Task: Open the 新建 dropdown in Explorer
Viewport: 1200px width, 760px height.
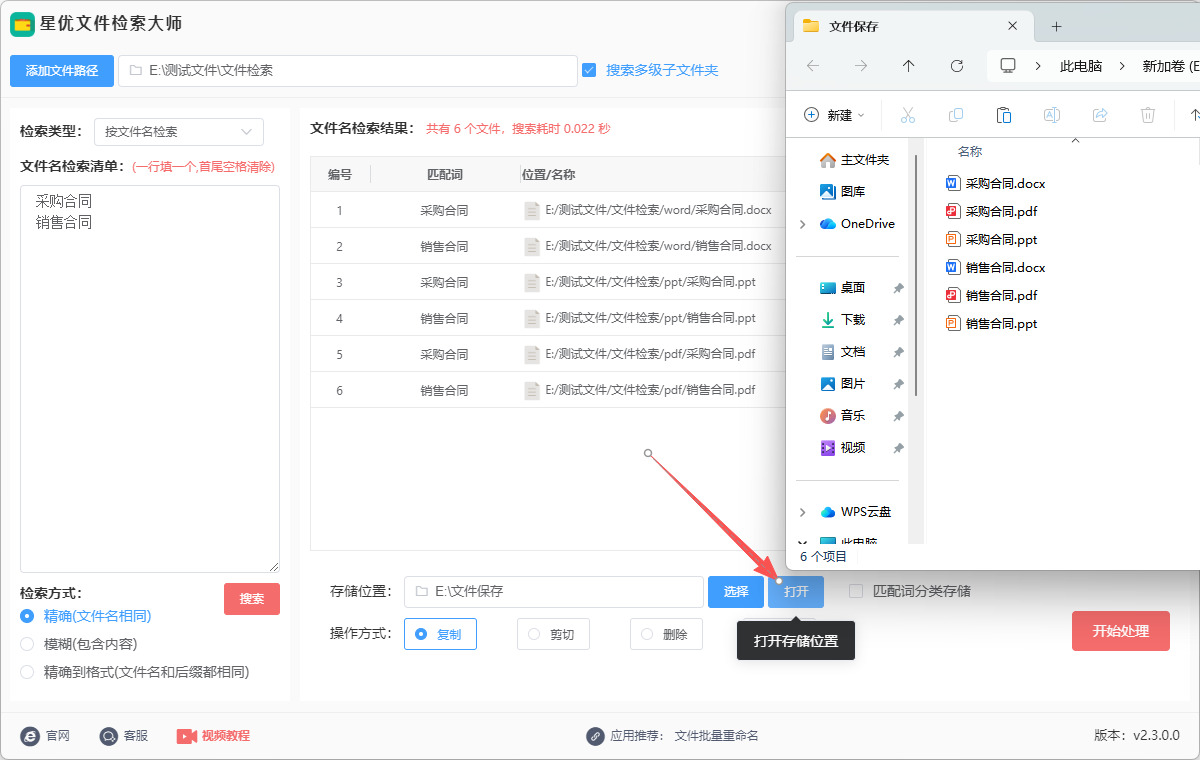Action: point(835,115)
